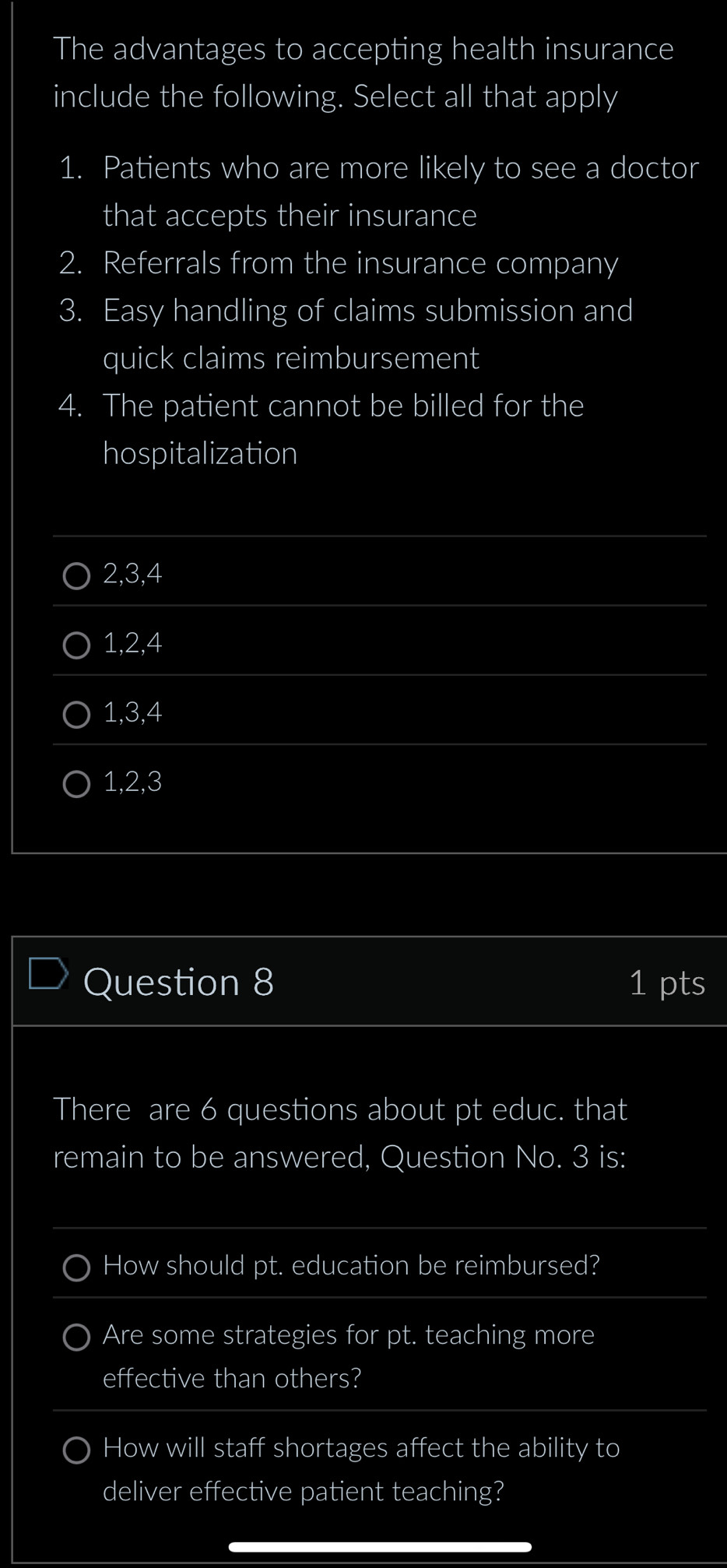Tap the home indicator bar at the bottom

coord(380,1546)
